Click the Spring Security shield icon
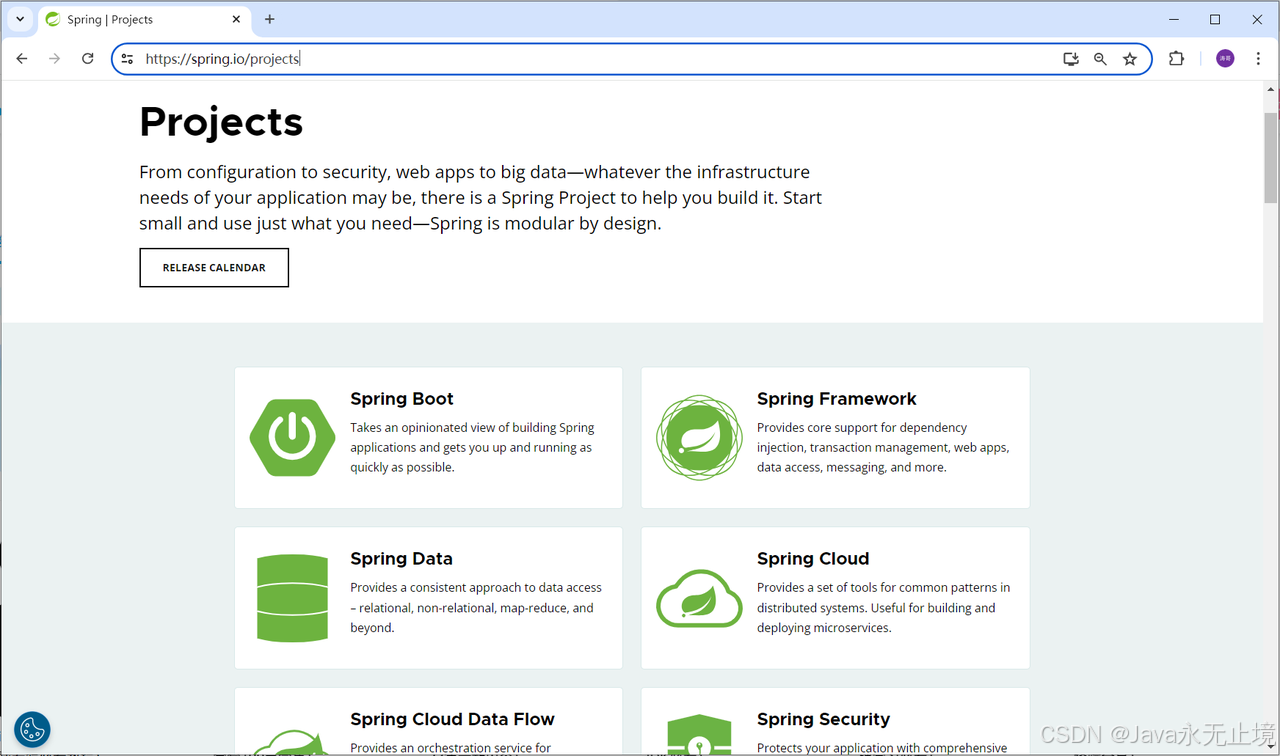 click(x=699, y=734)
